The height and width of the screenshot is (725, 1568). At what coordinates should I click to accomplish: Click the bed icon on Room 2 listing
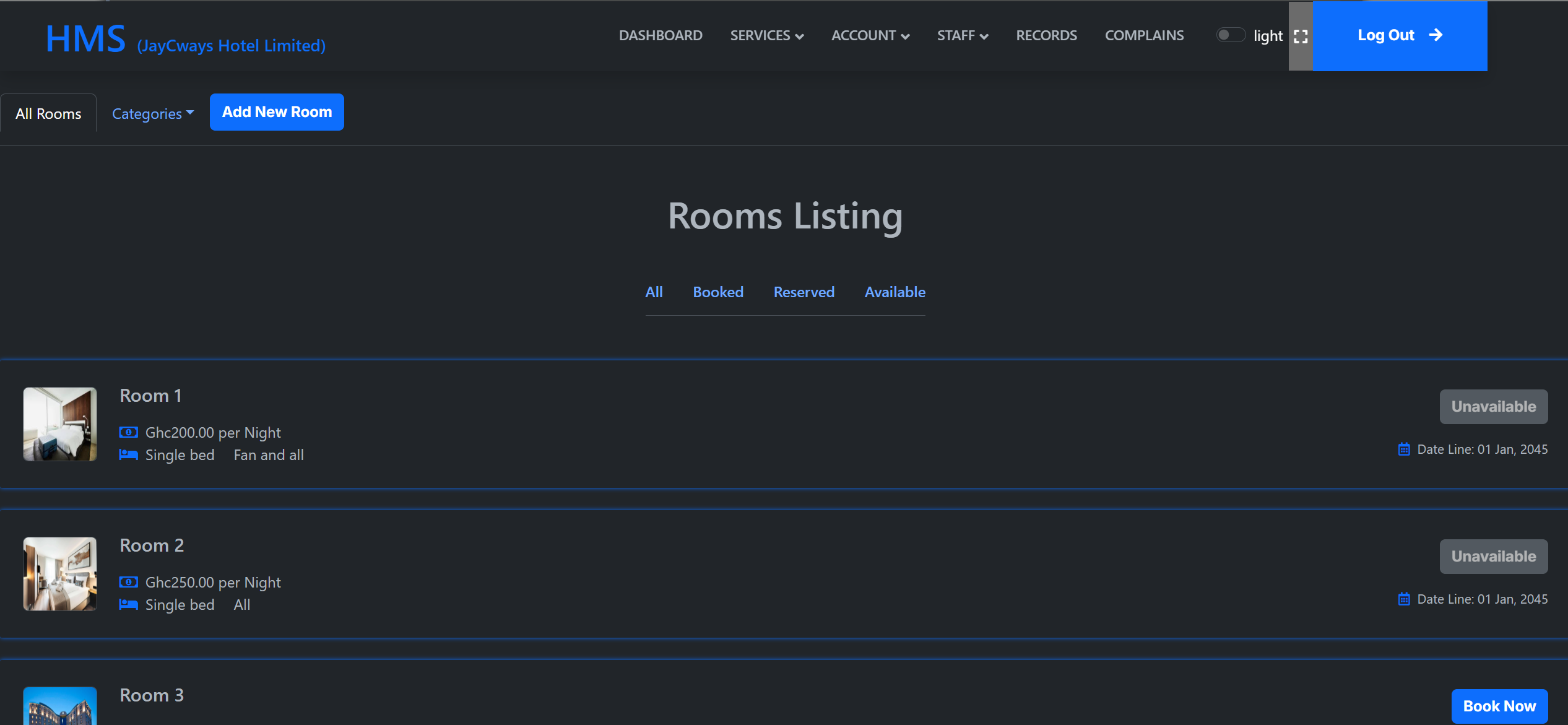coord(128,604)
